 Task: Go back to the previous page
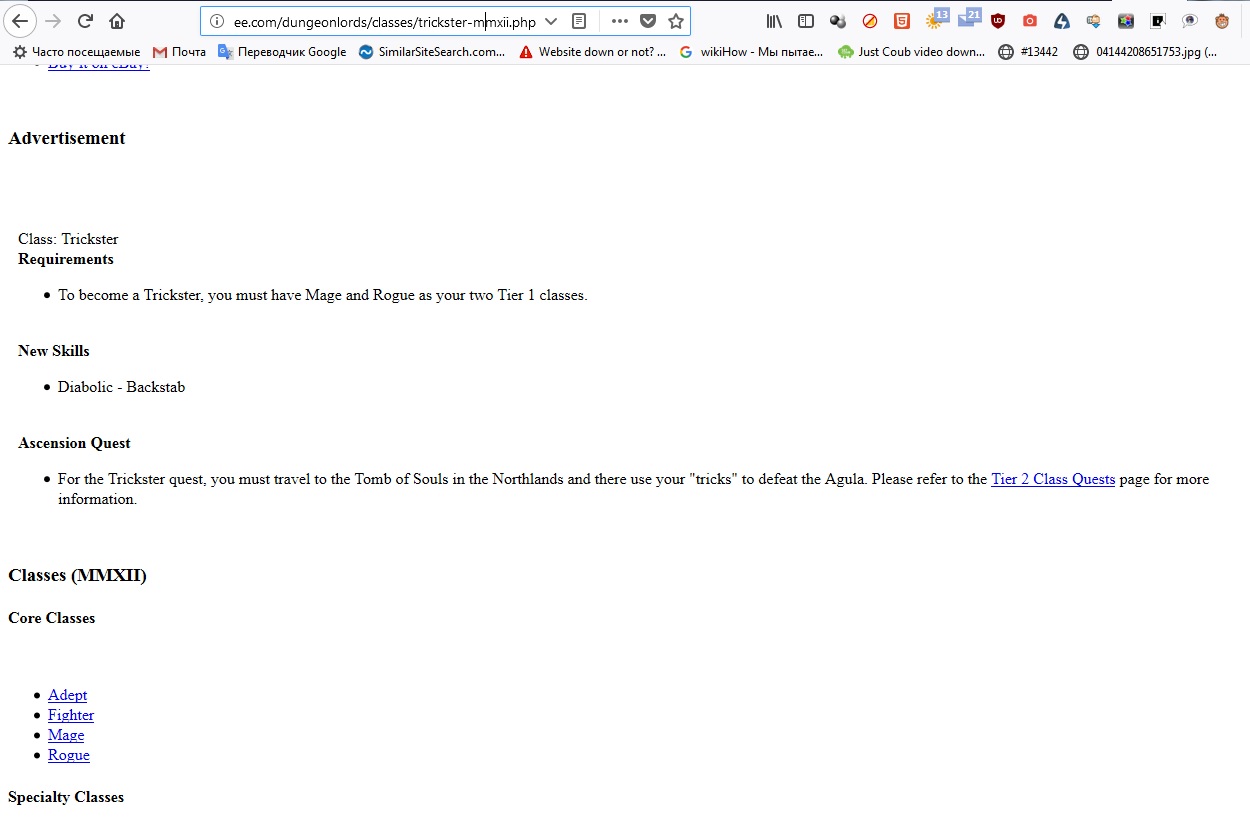coord(20,21)
